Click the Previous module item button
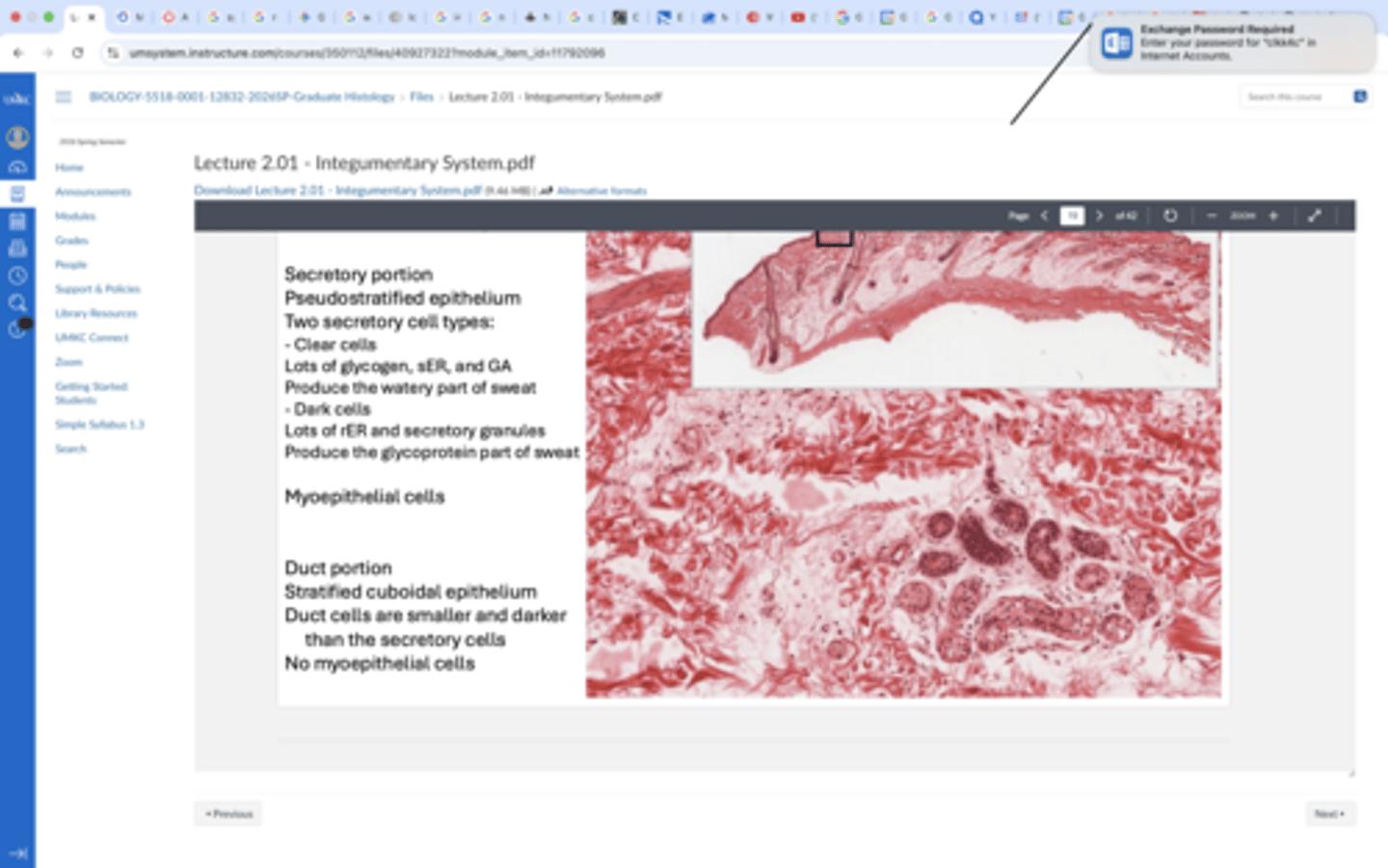The height and width of the screenshot is (868, 1388). coord(228,814)
